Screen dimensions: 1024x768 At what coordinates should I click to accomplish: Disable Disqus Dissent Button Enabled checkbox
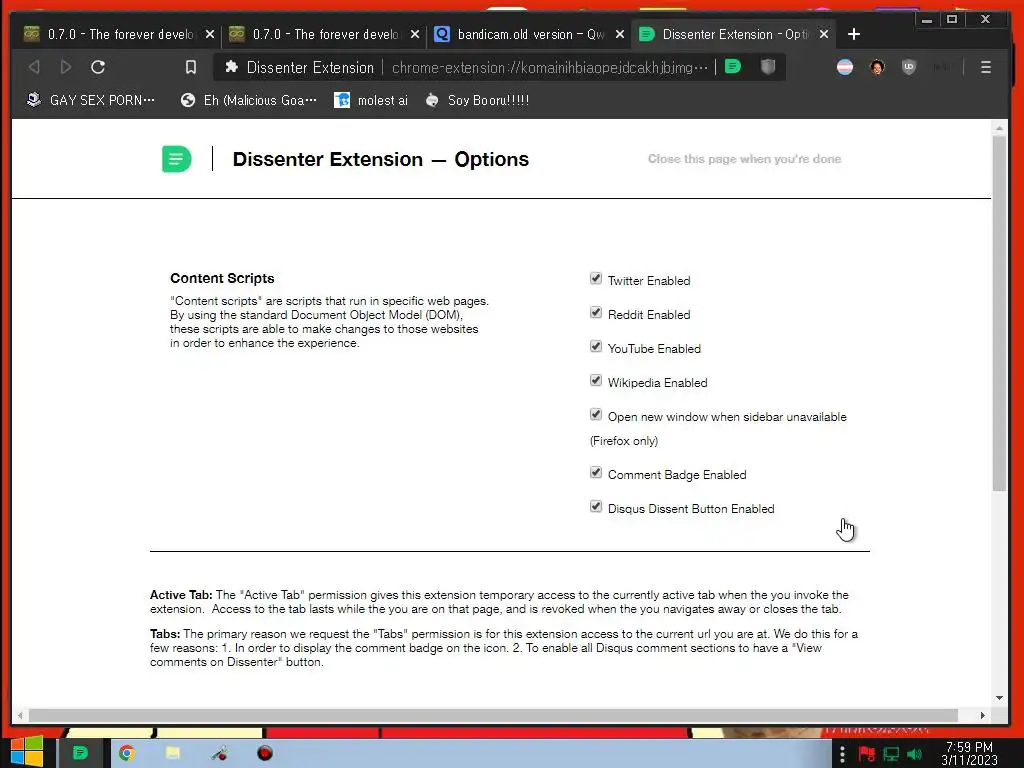[x=596, y=507]
